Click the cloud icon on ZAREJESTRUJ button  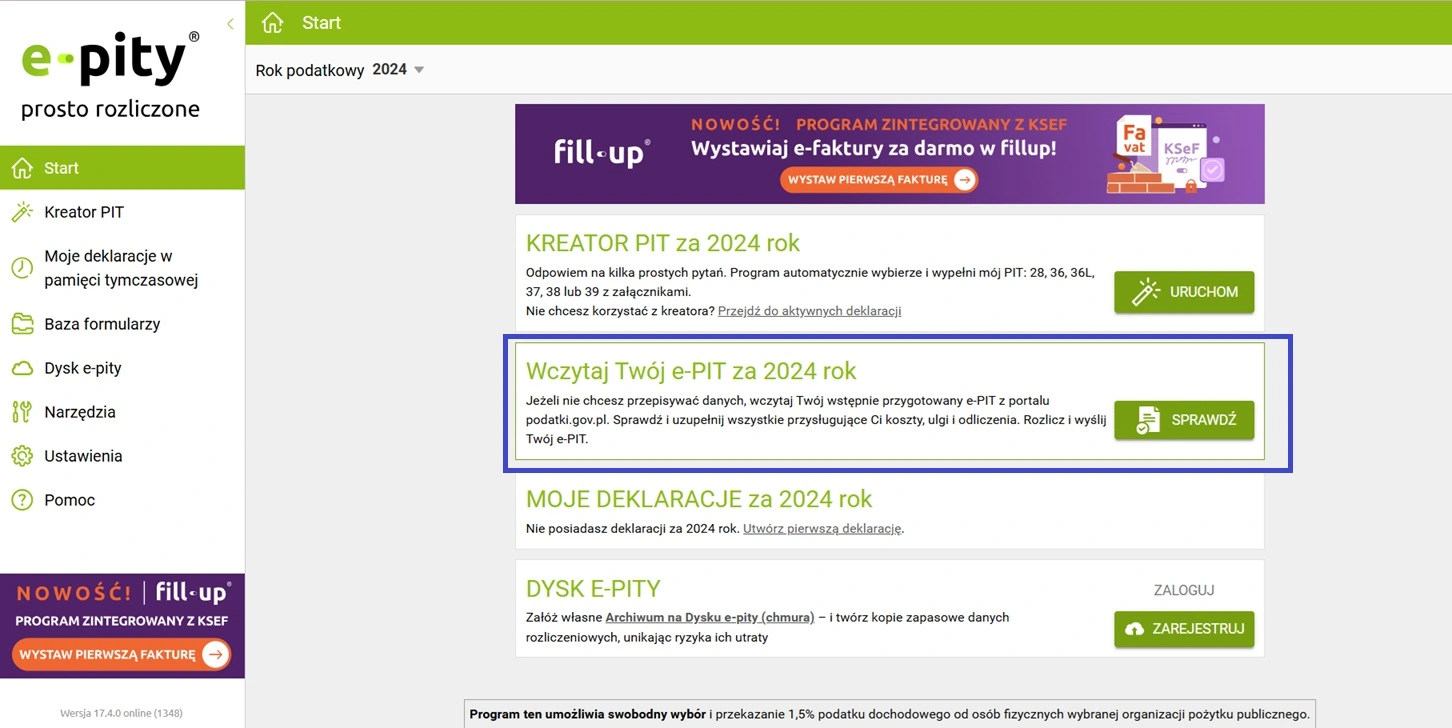click(1135, 629)
